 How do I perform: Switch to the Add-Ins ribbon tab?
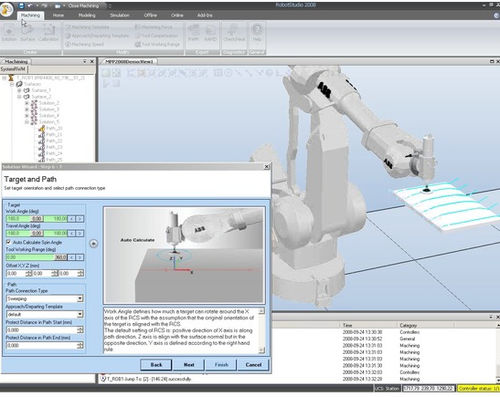tap(205, 15)
